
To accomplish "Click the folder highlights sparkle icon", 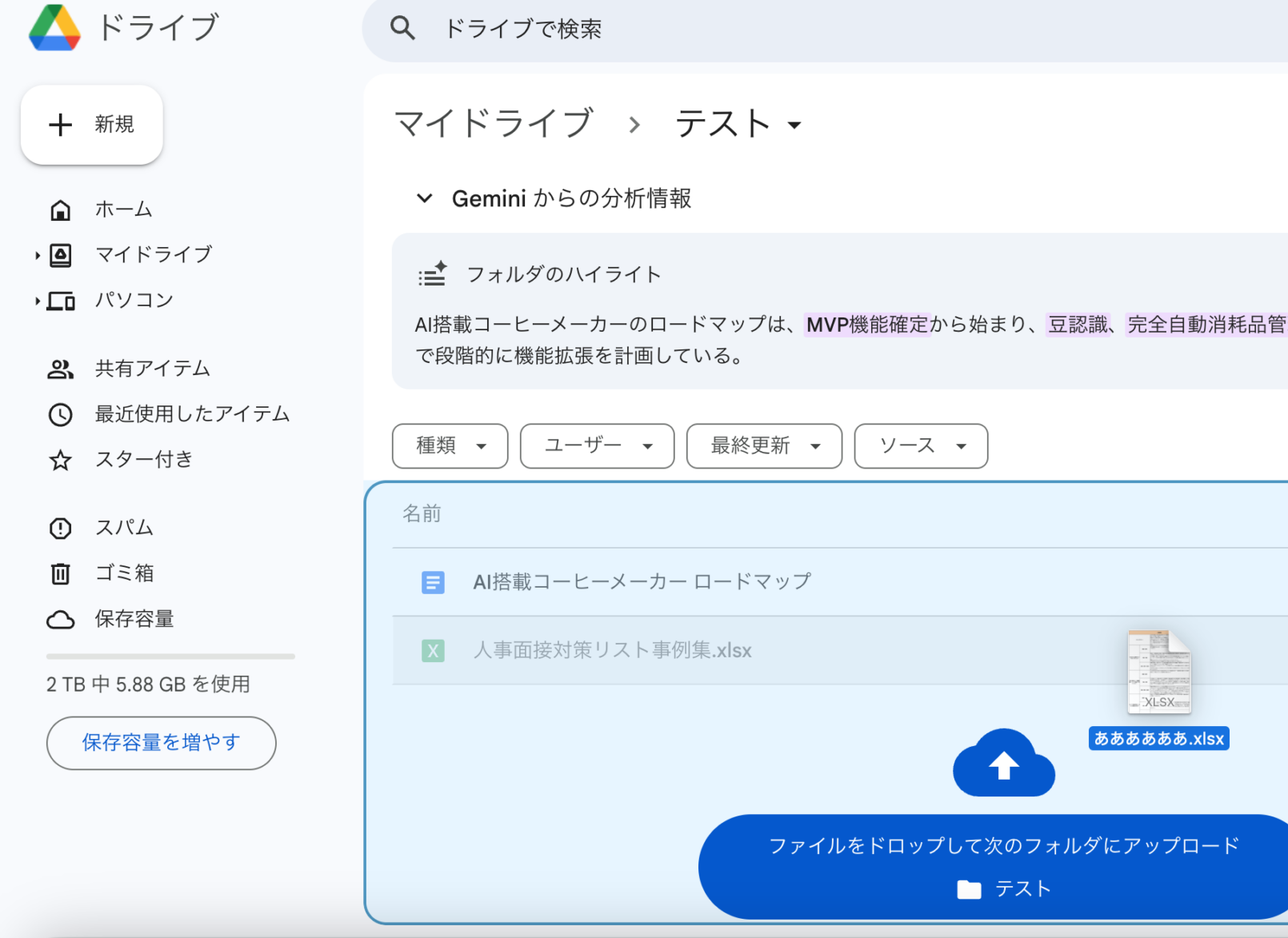I will point(432,273).
